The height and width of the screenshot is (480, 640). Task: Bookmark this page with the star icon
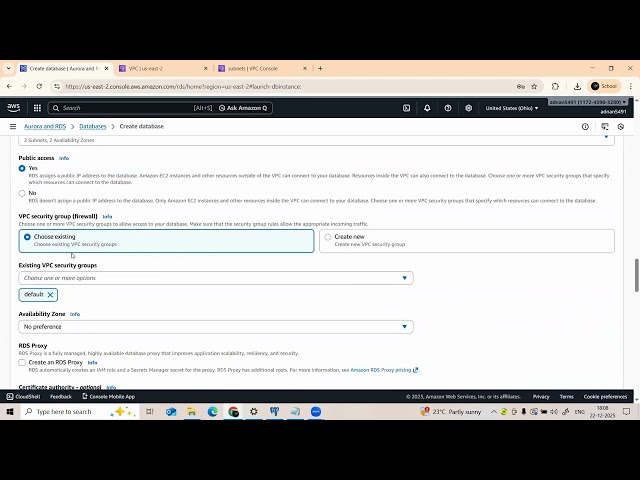pos(534,86)
